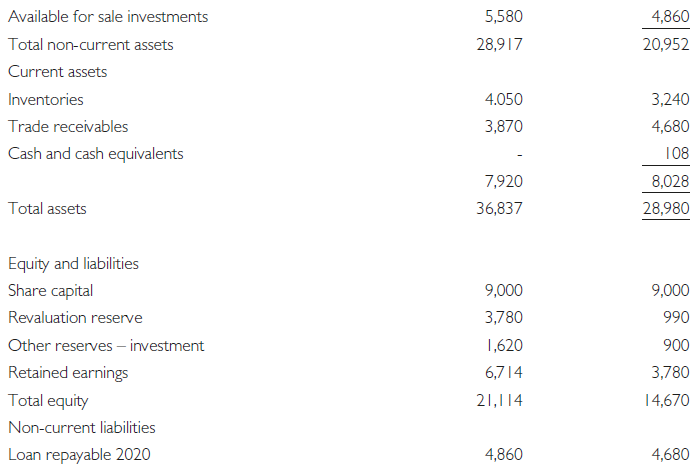Click the cash value 108
The height and width of the screenshot is (469, 697).
(674, 154)
